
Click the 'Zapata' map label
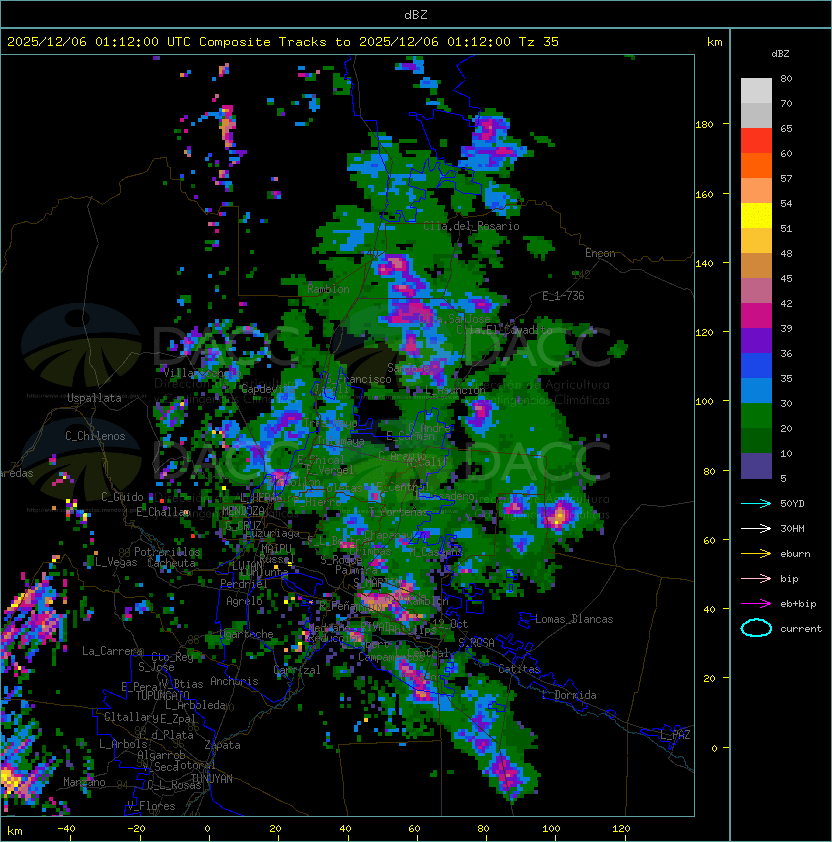coord(222,745)
